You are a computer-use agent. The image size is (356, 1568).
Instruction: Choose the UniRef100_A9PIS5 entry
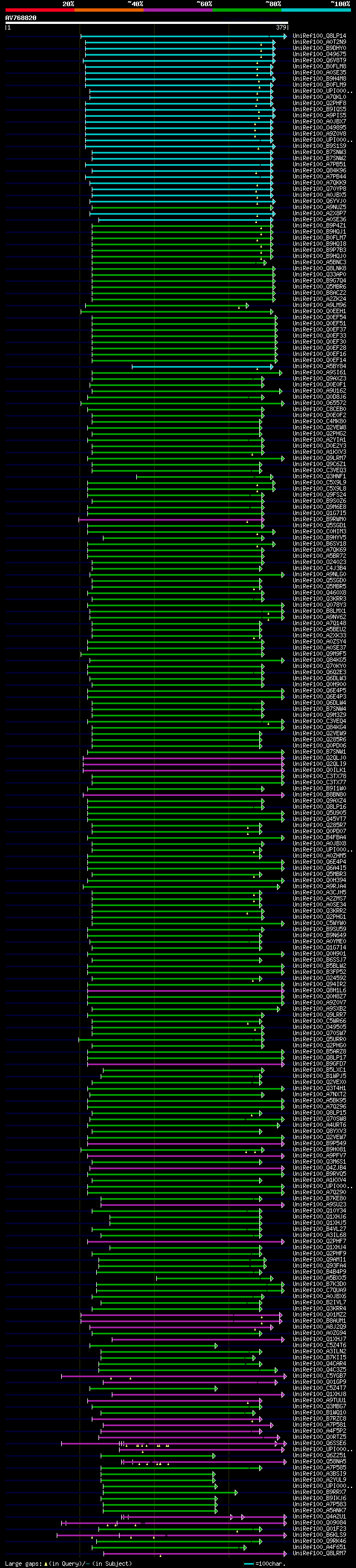pyautogui.click(x=319, y=116)
